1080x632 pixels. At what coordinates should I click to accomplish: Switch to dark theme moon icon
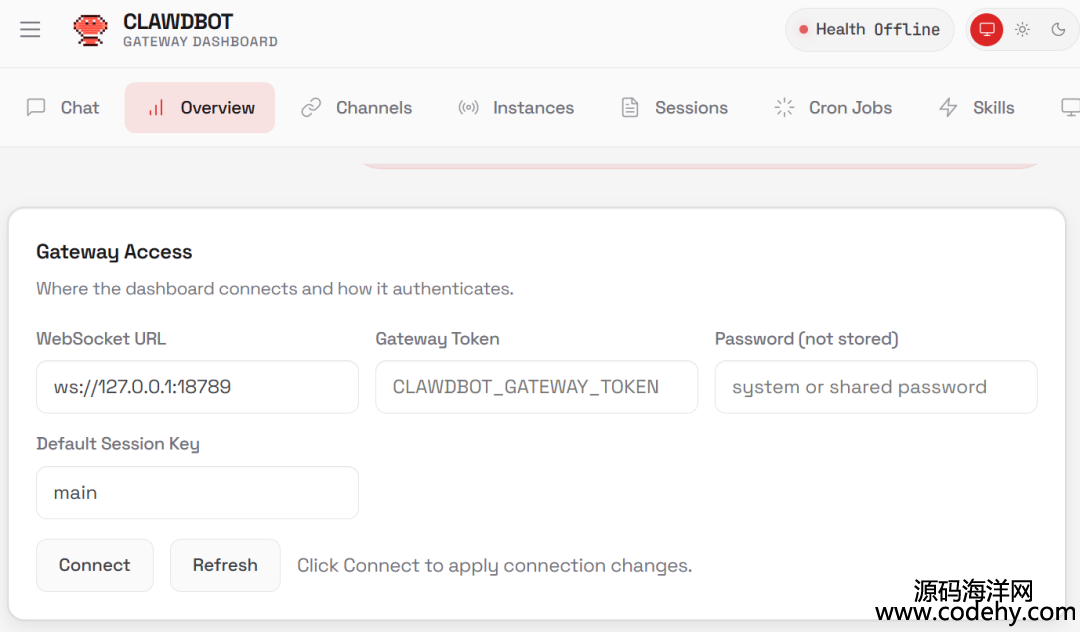coord(1058,30)
